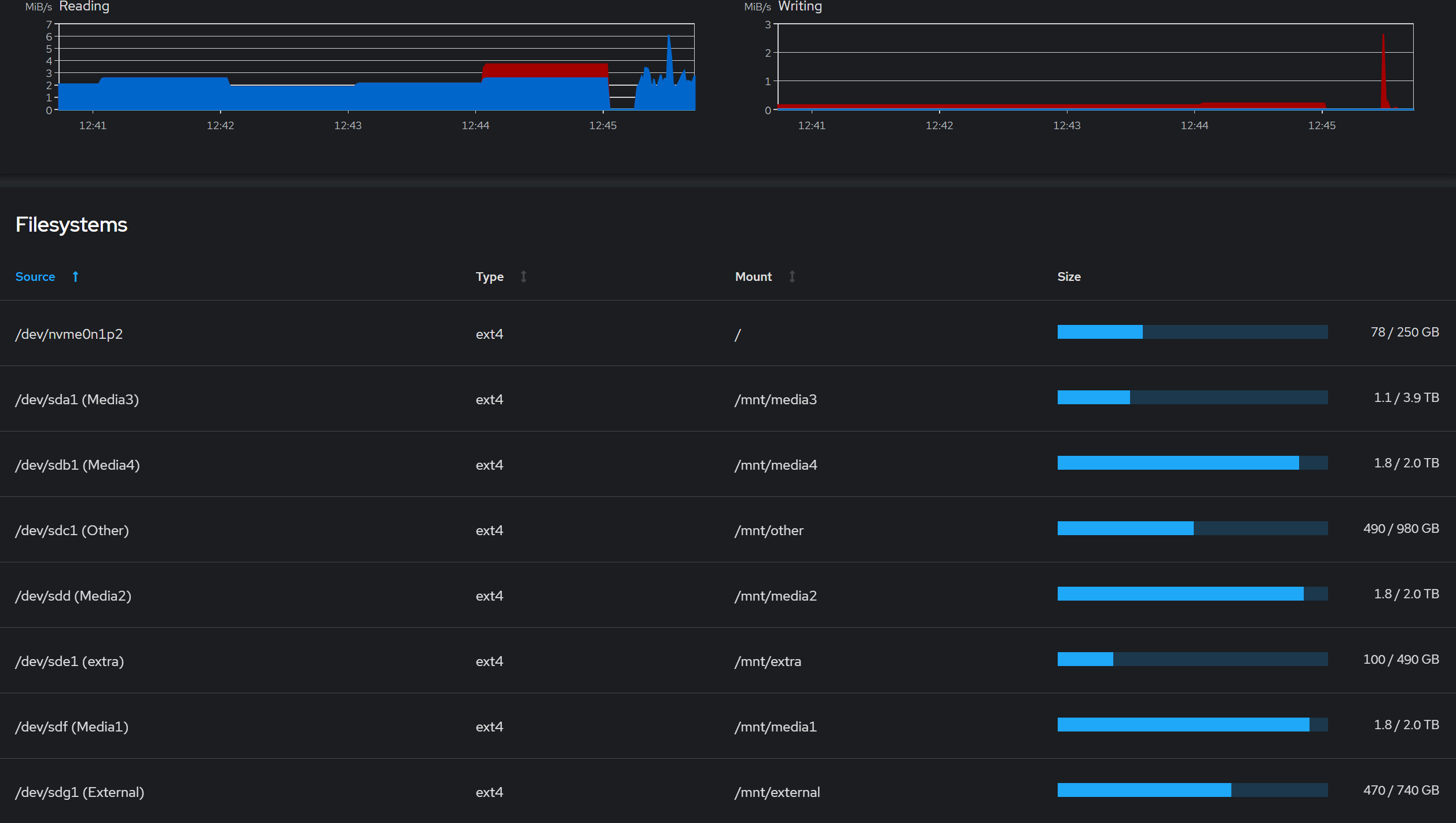
Task: Click the /mnt/media4 mount path
Action: [776, 465]
